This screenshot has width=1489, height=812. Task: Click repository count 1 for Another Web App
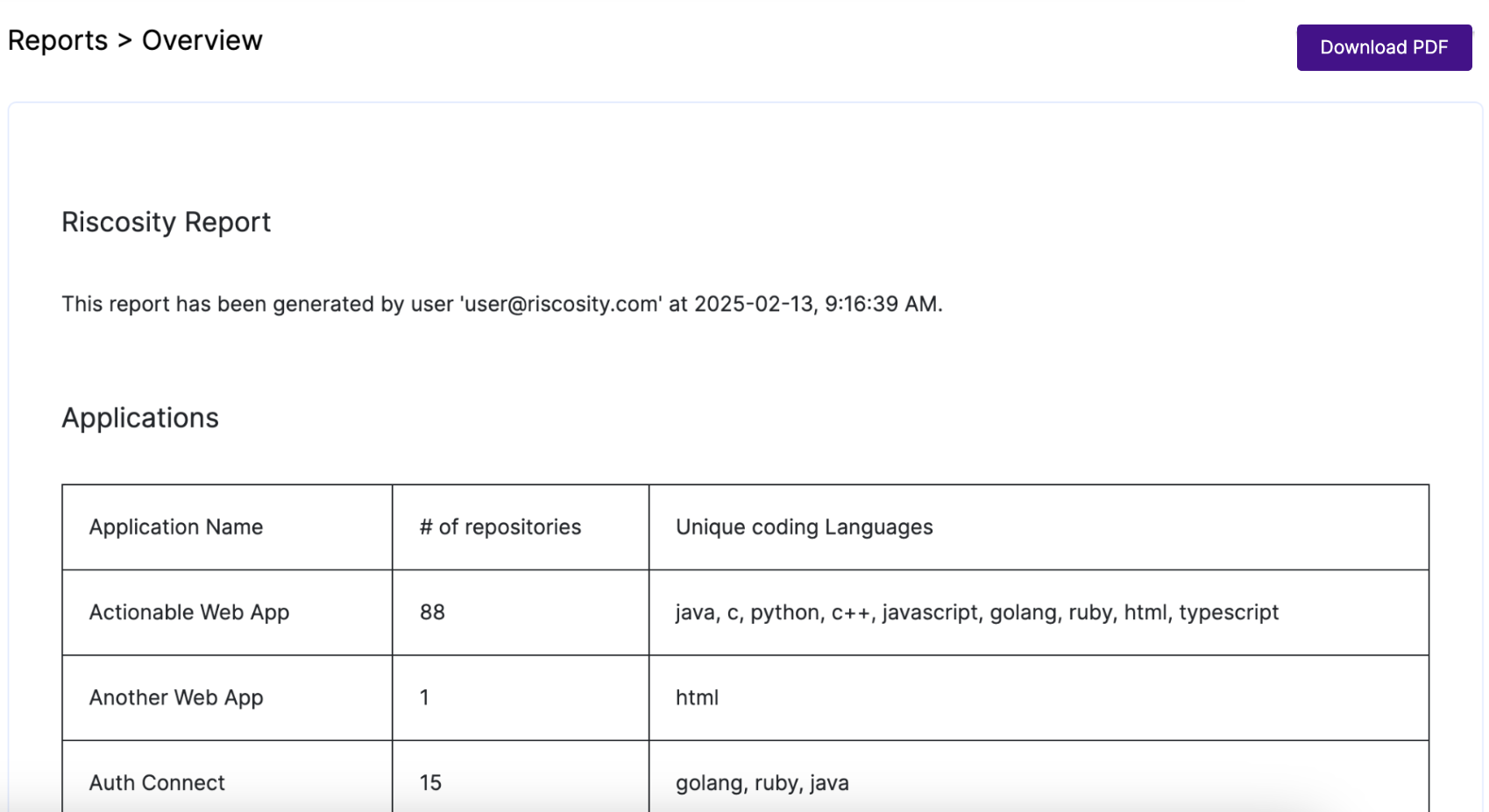[x=424, y=697]
